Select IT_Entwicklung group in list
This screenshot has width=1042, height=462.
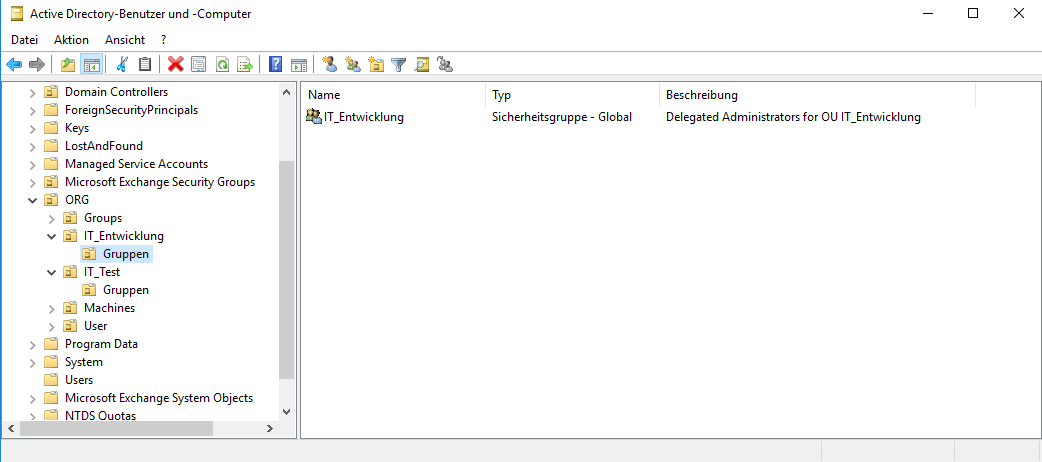click(x=363, y=117)
